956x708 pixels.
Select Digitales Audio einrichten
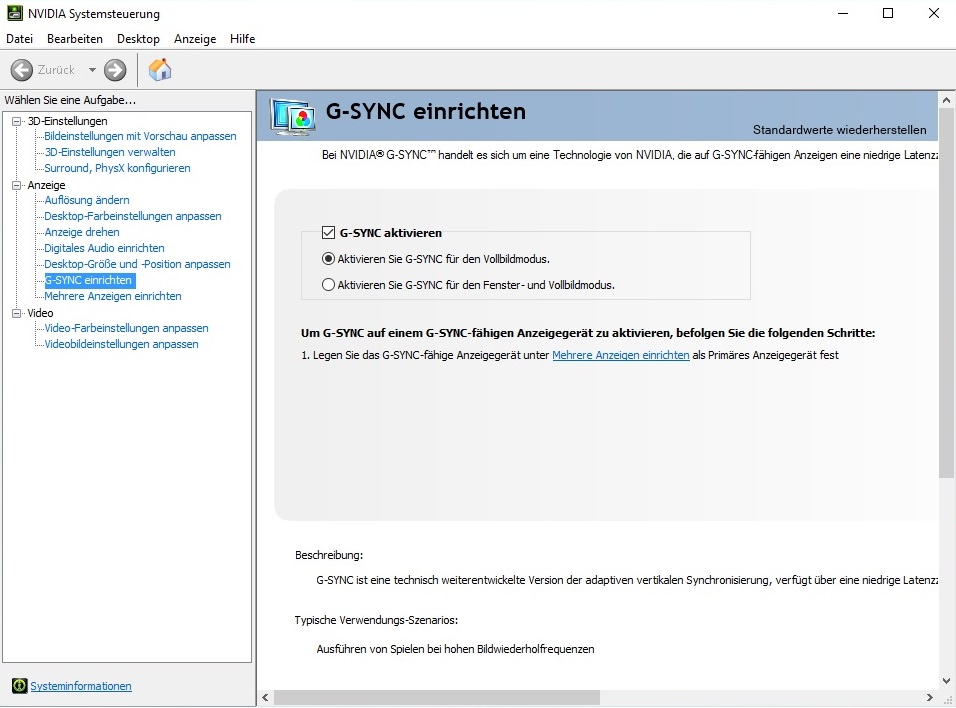point(104,248)
